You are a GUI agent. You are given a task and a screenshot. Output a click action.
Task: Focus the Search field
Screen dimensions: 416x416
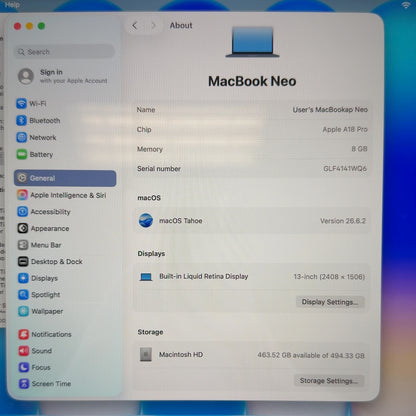click(x=65, y=52)
